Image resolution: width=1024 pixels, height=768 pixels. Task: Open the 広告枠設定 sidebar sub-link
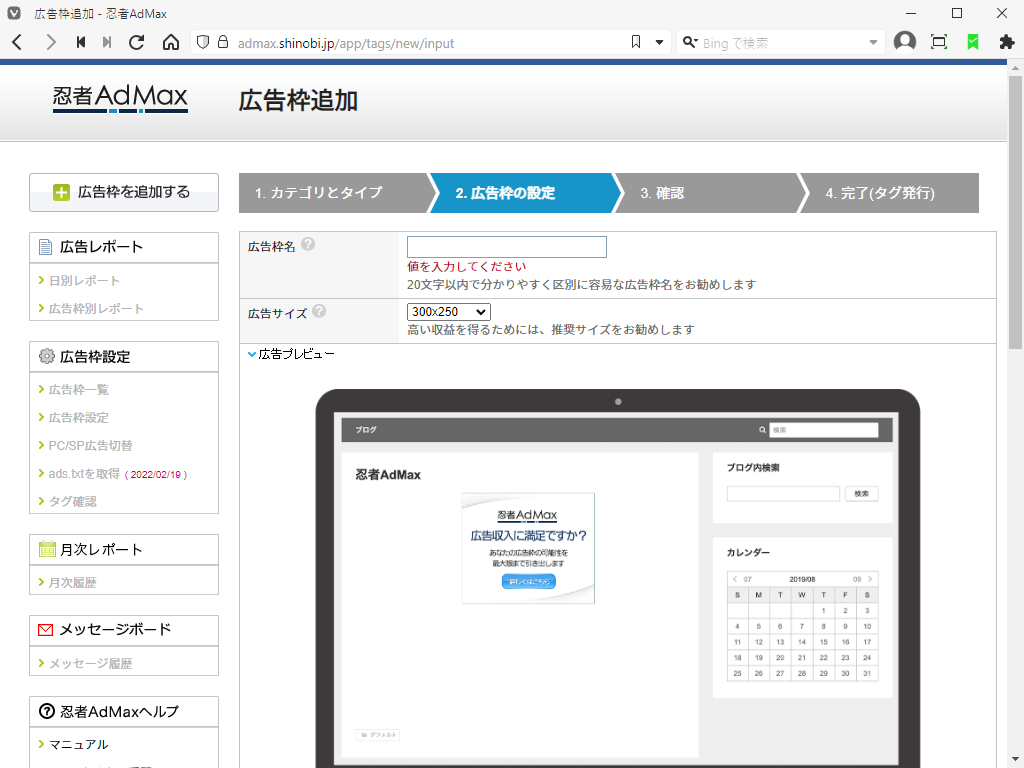click(78, 418)
